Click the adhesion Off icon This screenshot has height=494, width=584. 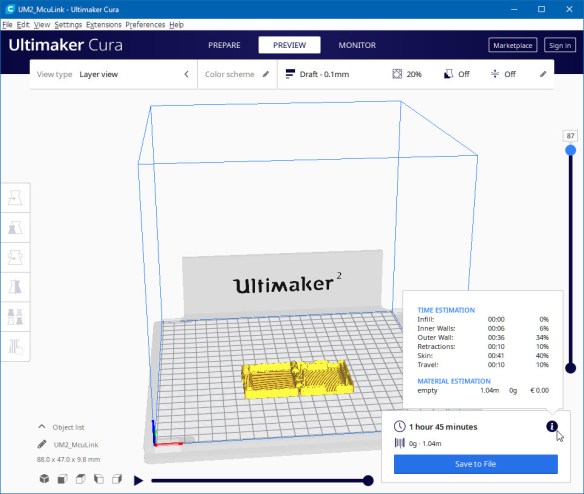495,74
